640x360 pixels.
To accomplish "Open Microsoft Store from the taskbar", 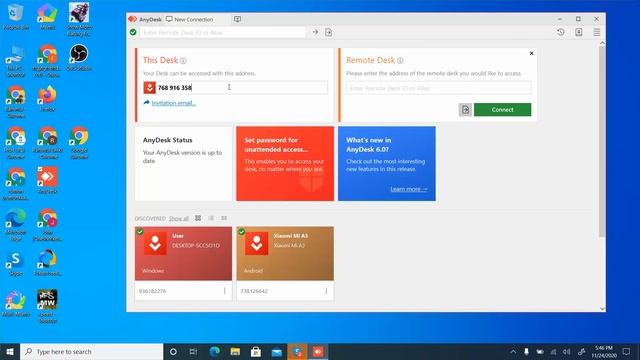I will (x=256, y=351).
